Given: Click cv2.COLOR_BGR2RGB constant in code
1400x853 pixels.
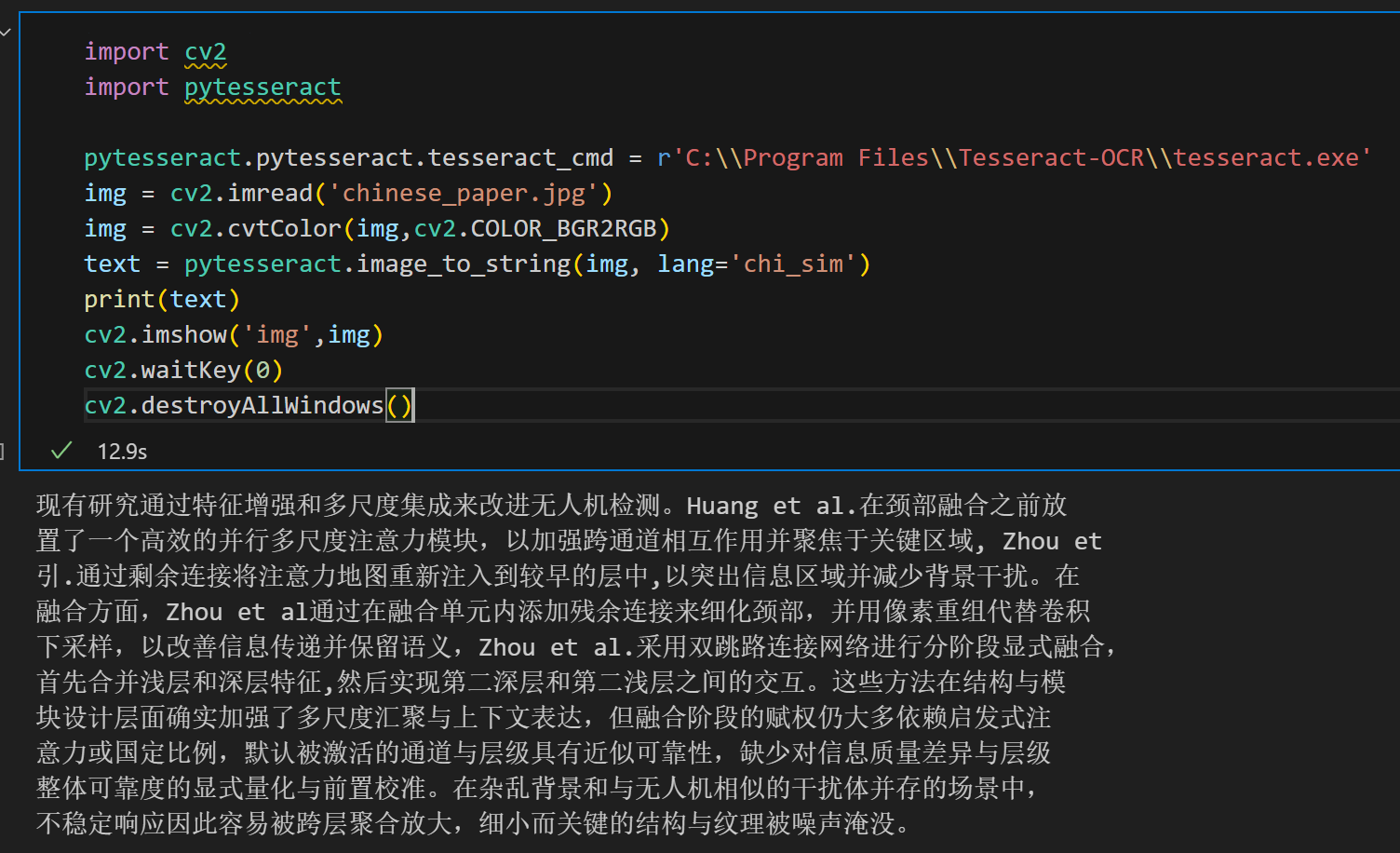Looking at the screenshot, I should pyautogui.click(x=535, y=229).
